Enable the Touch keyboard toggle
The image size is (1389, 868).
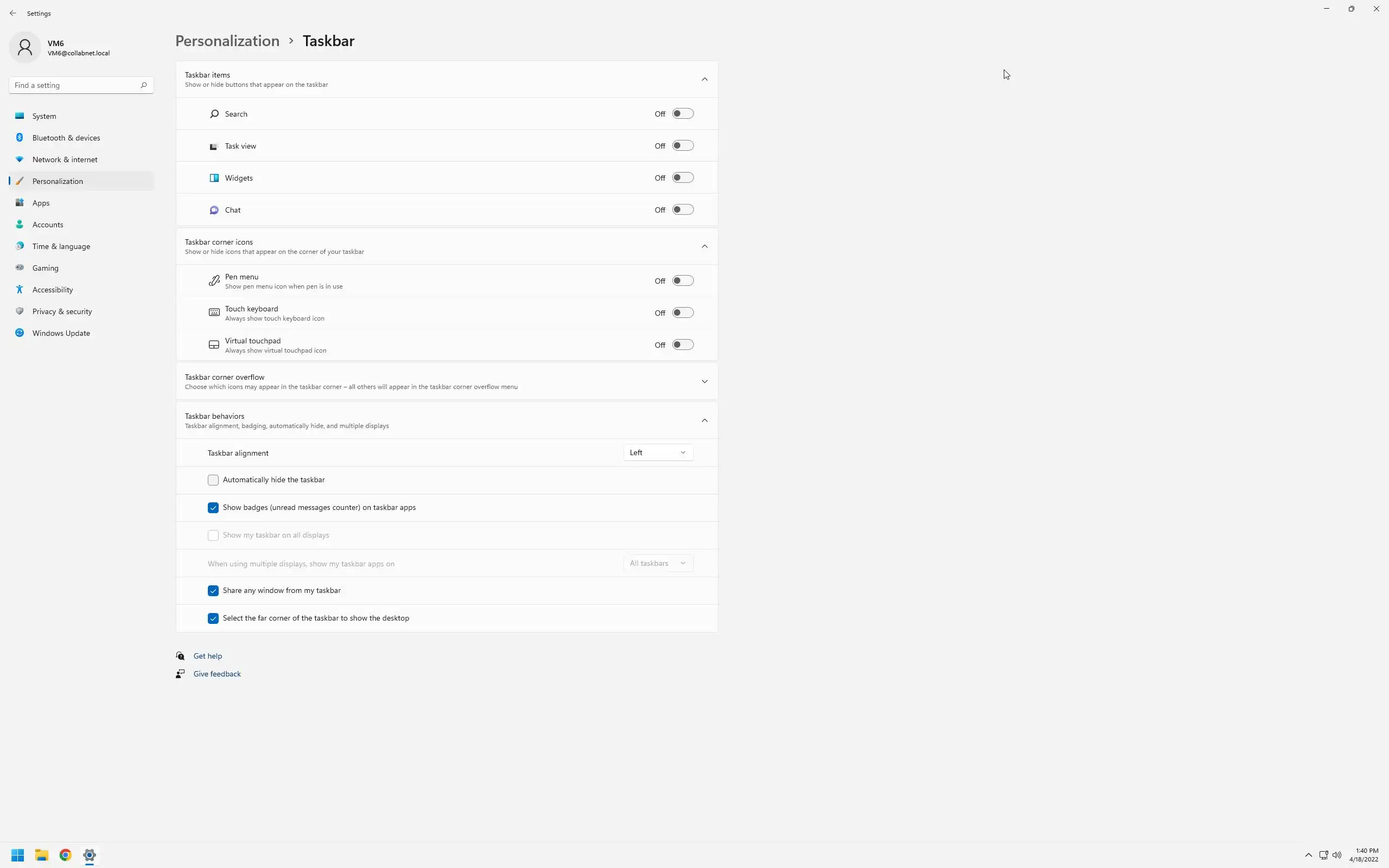pos(683,313)
